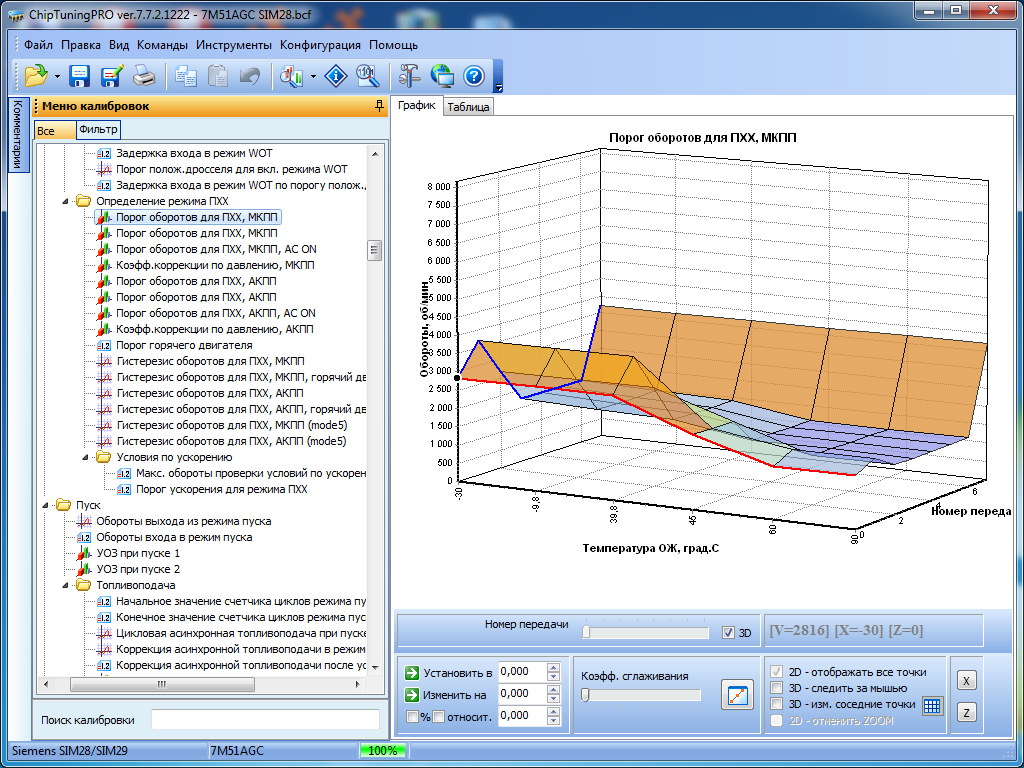Viewport: 1024px width, 768px height.
Task: Click the blue info diamond icon
Action: coord(338,75)
